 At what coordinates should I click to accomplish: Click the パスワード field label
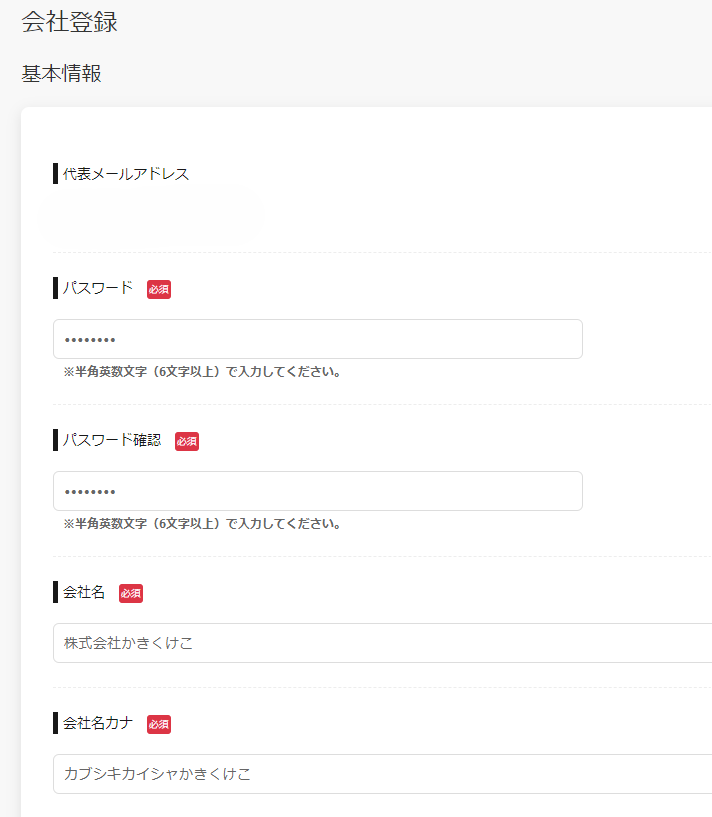tap(98, 288)
